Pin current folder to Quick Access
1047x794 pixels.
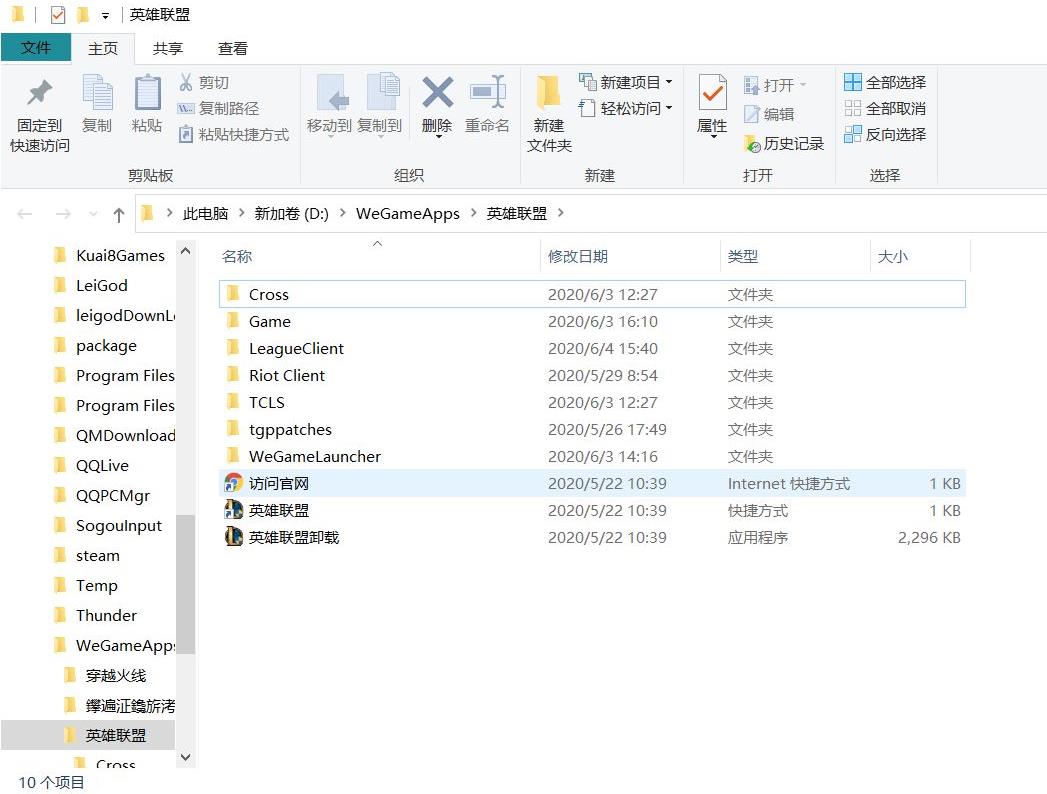click(x=38, y=110)
